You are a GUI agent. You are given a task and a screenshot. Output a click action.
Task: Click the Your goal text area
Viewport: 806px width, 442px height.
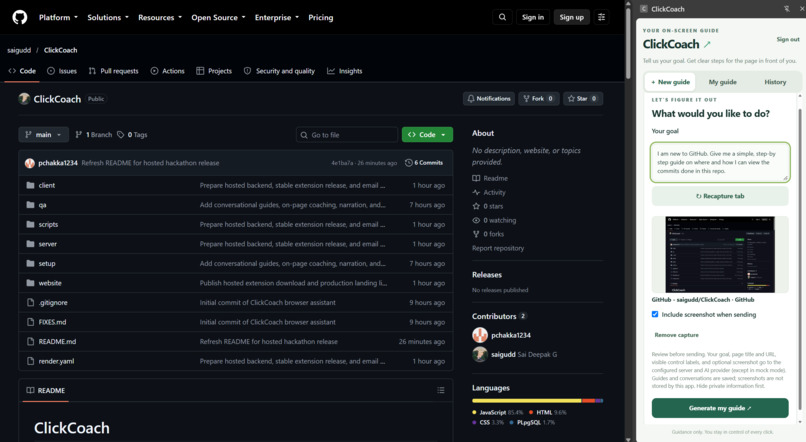[720, 162]
